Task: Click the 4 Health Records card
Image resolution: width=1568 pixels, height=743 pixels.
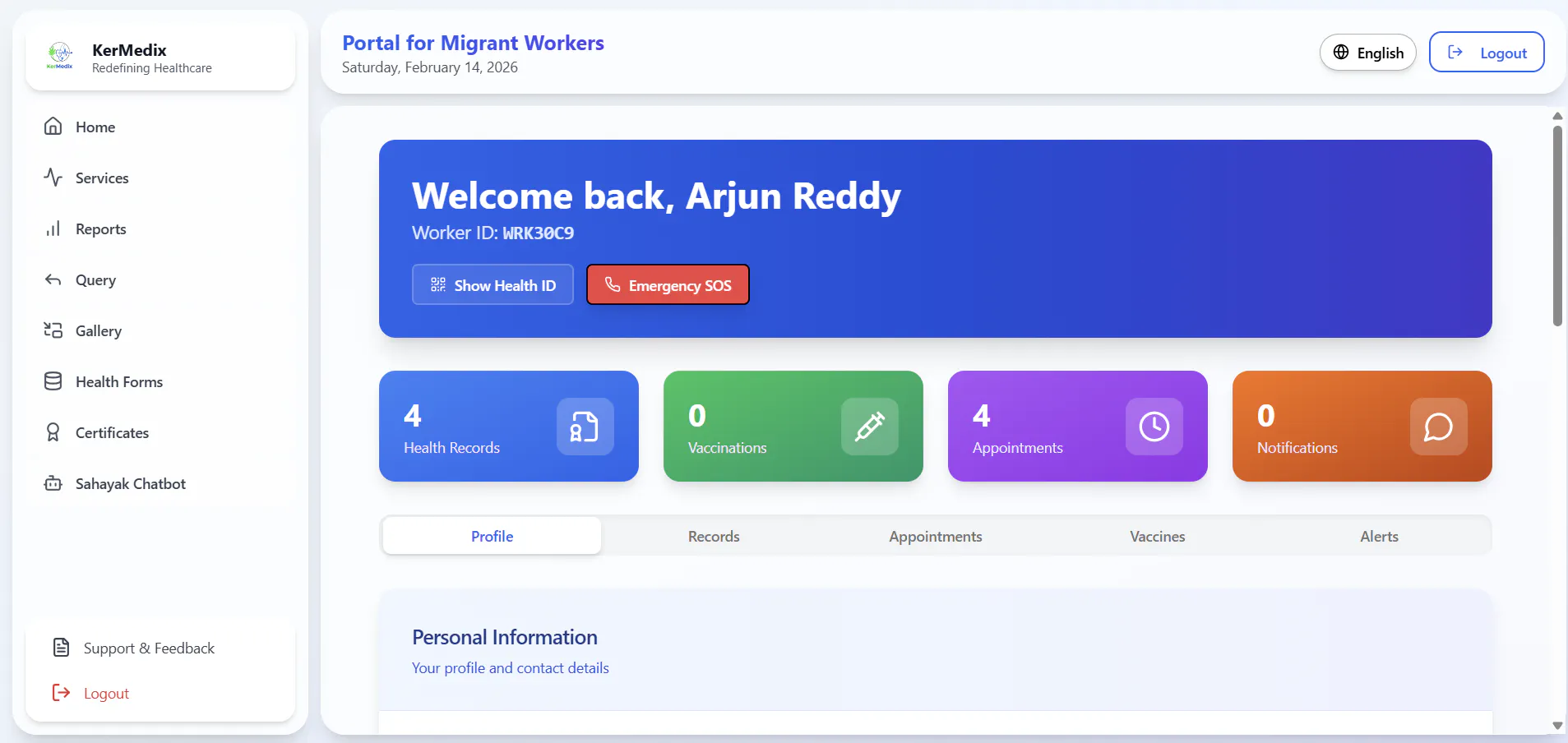Action: point(509,426)
